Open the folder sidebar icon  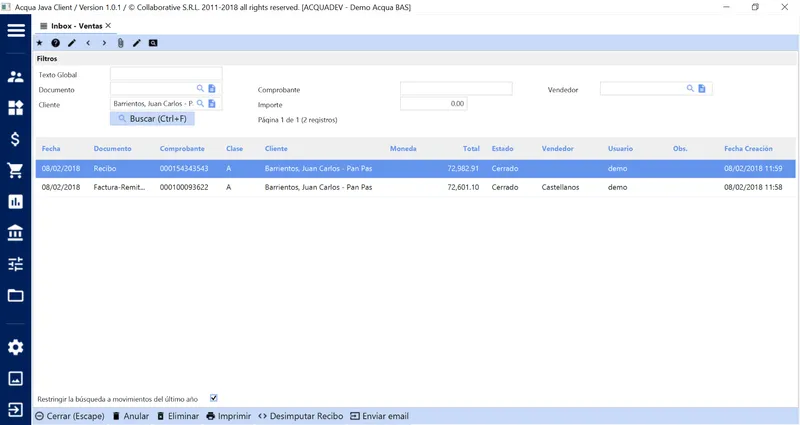pyautogui.click(x=16, y=295)
